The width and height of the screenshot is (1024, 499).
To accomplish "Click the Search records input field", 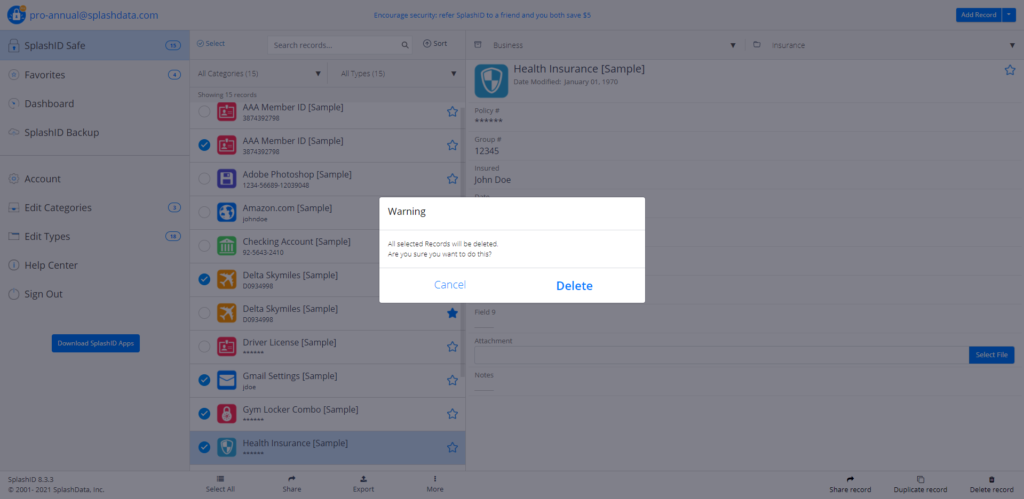I will (335, 45).
